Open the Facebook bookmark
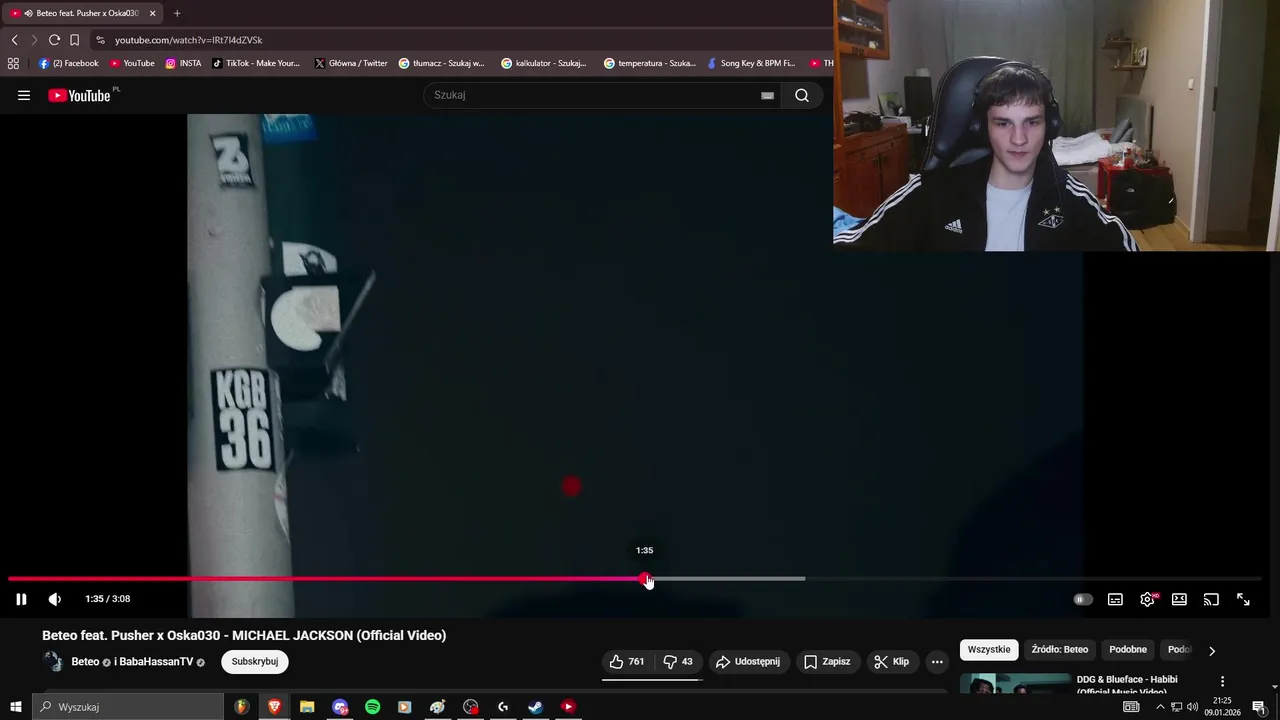Viewport: 1280px width, 720px height. tap(68, 63)
